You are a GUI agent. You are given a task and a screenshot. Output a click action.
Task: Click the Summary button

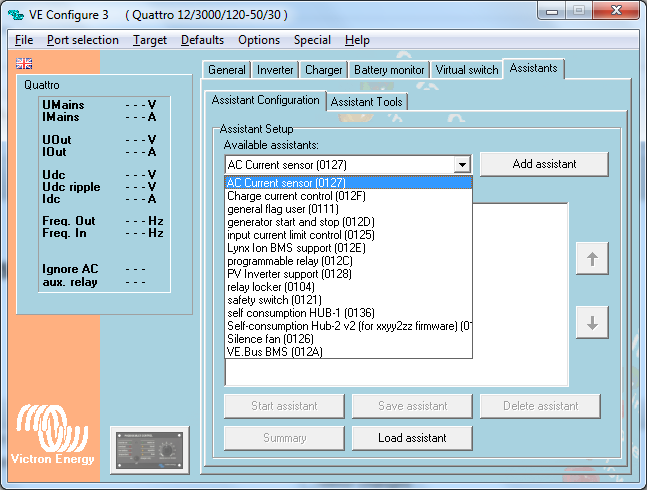pos(284,438)
